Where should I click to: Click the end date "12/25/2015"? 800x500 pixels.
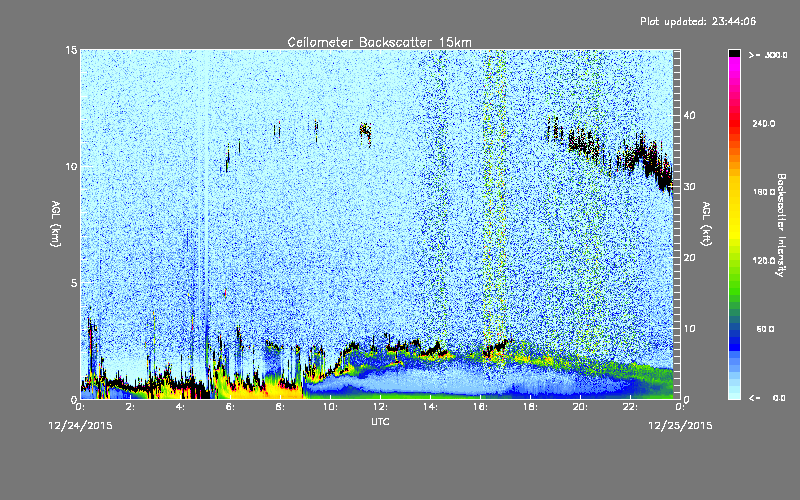(680, 426)
